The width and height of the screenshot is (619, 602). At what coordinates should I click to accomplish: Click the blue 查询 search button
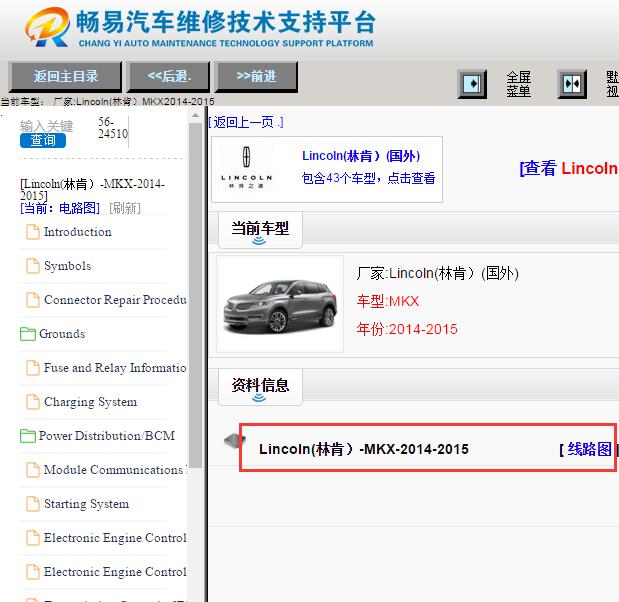pyautogui.click(x=43, y=140)
